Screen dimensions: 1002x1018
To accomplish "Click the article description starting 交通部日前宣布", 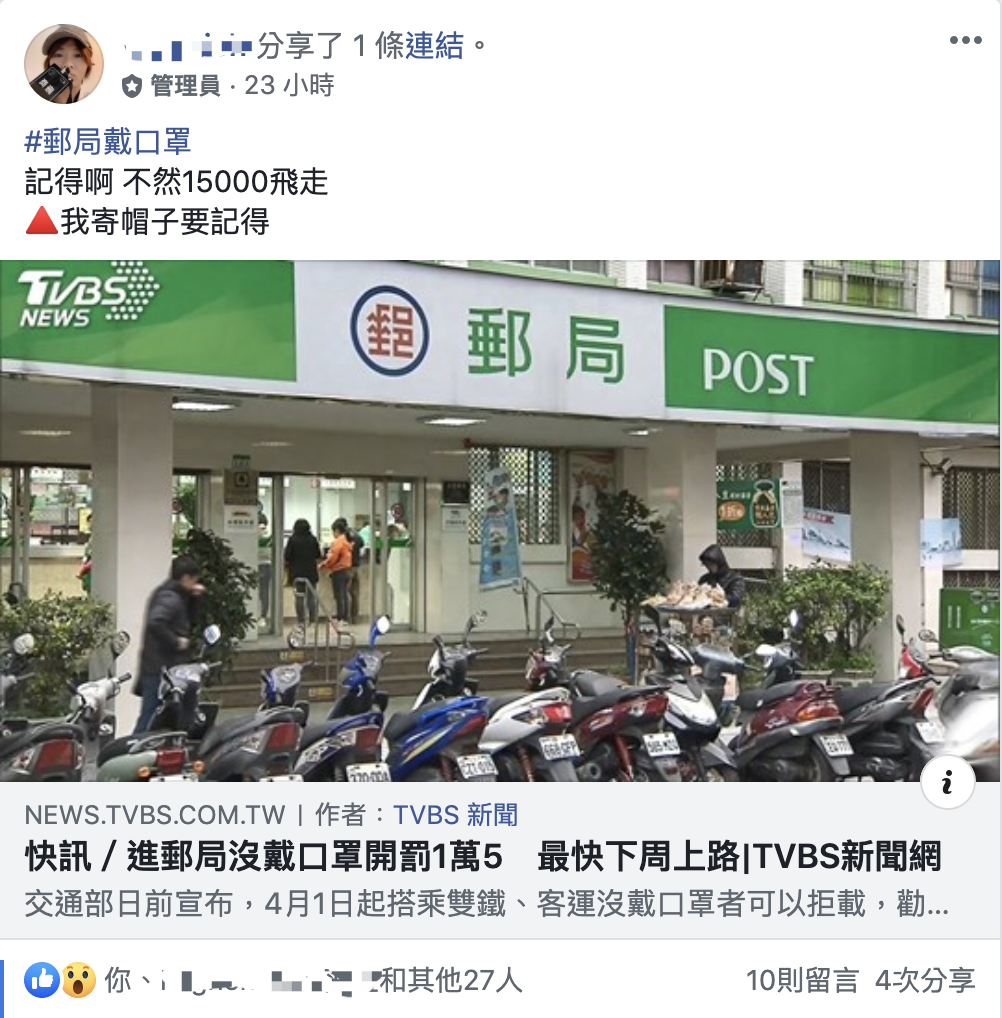I will [x=487, y=904].
